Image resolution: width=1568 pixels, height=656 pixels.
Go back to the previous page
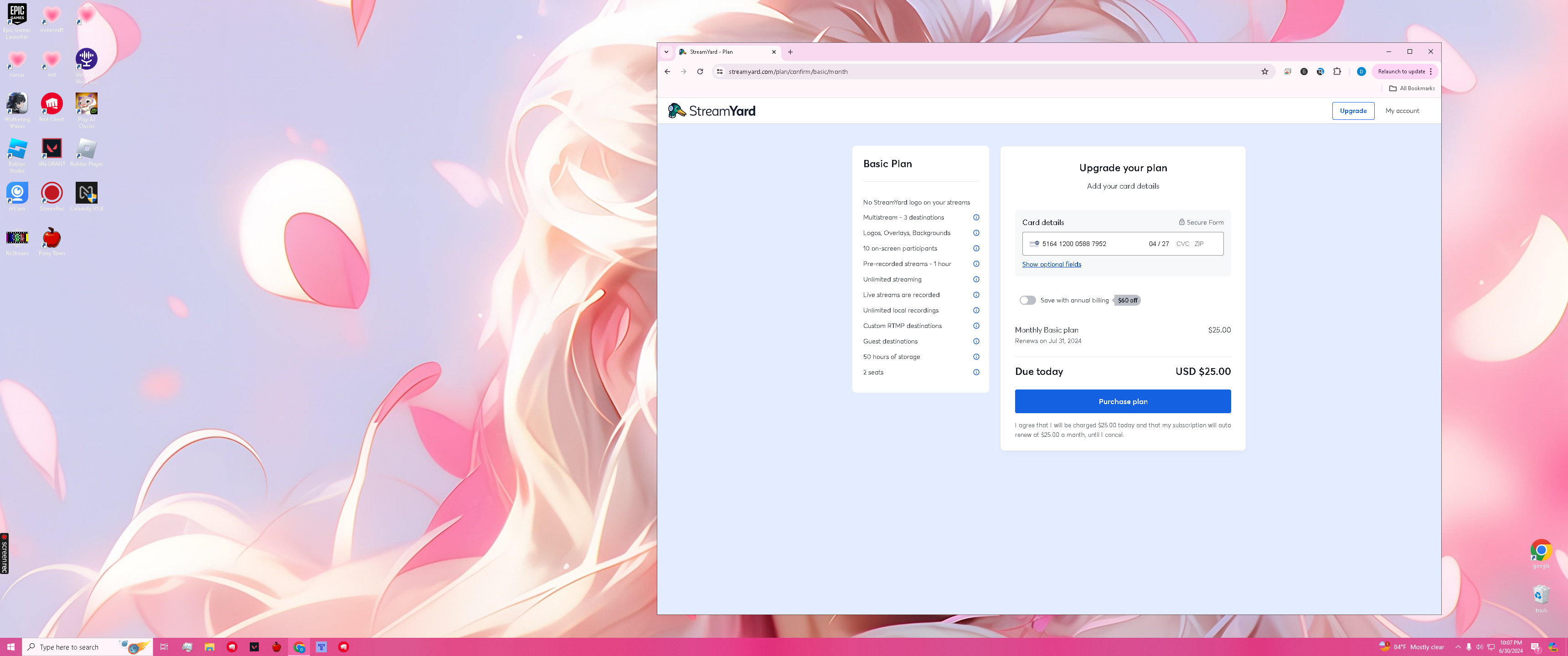point(667,72)
